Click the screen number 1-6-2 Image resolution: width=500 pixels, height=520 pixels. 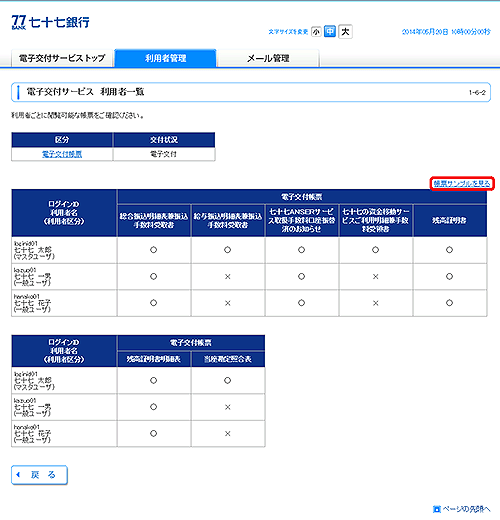tap(477, 92)
